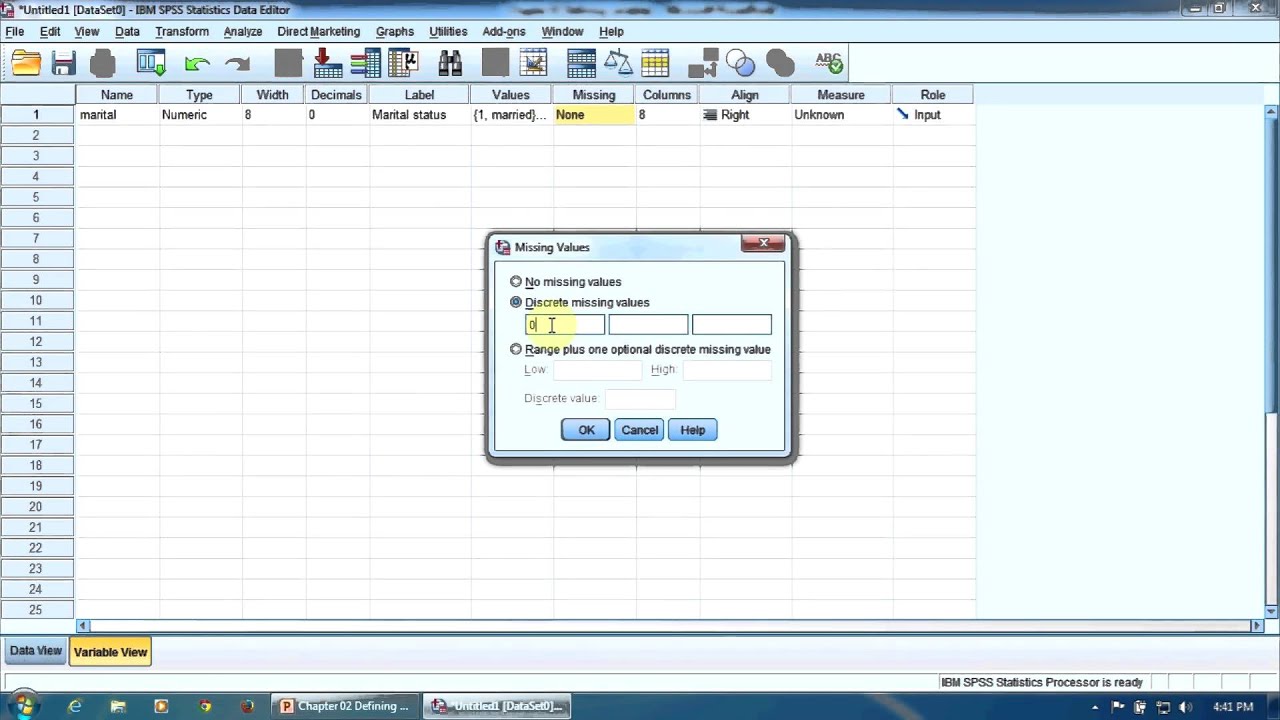
Task: Click the Missing column header
Action: 594,95
